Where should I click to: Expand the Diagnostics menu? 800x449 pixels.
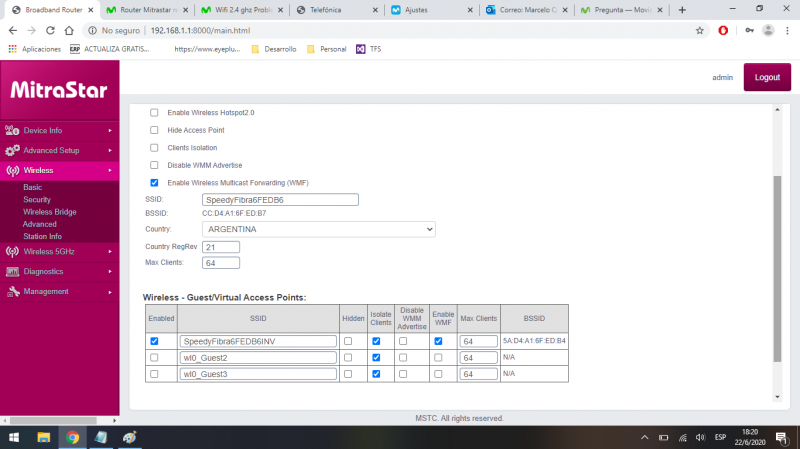coord(59,271)
